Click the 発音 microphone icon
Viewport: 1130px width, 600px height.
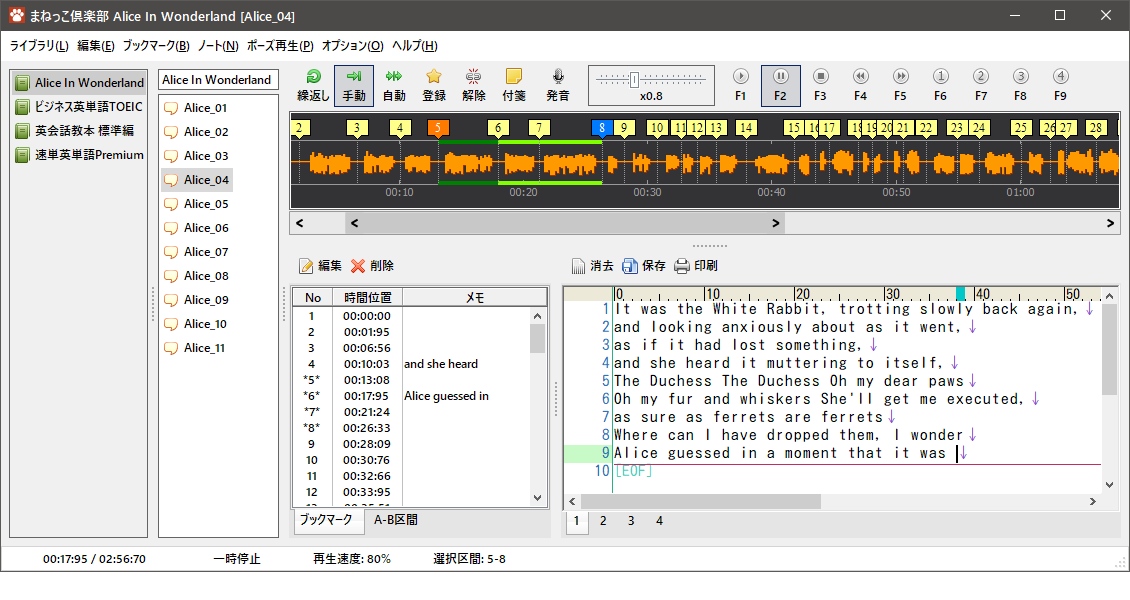[558, 77]
